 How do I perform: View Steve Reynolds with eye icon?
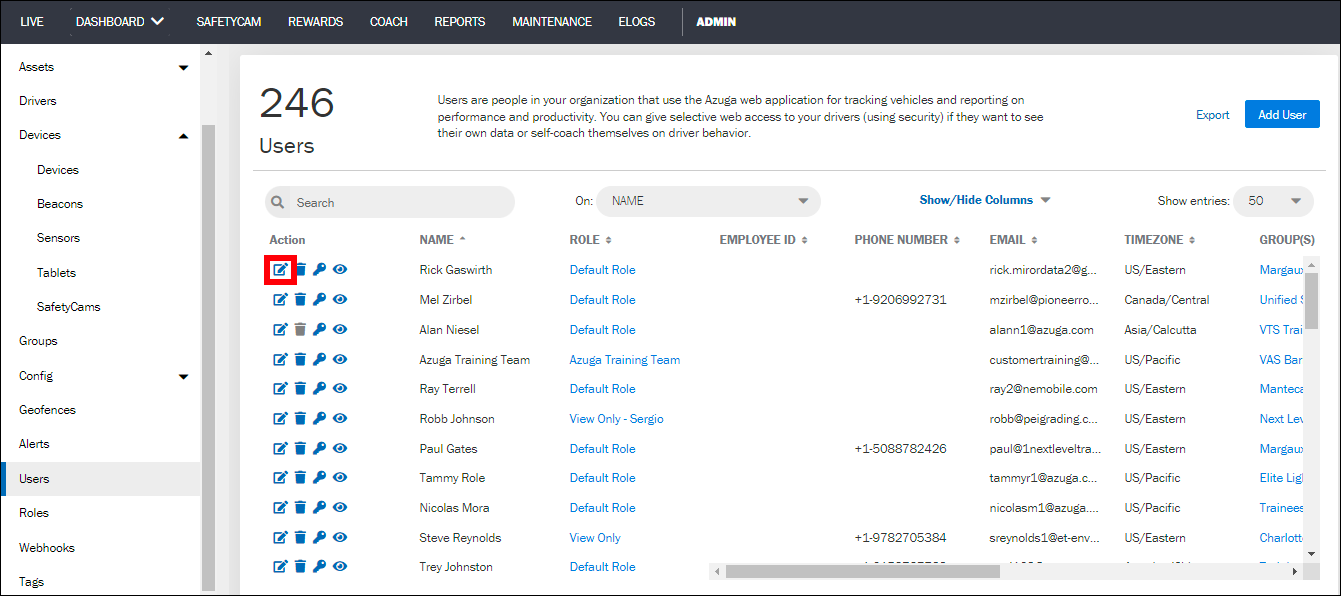(340, 538)
